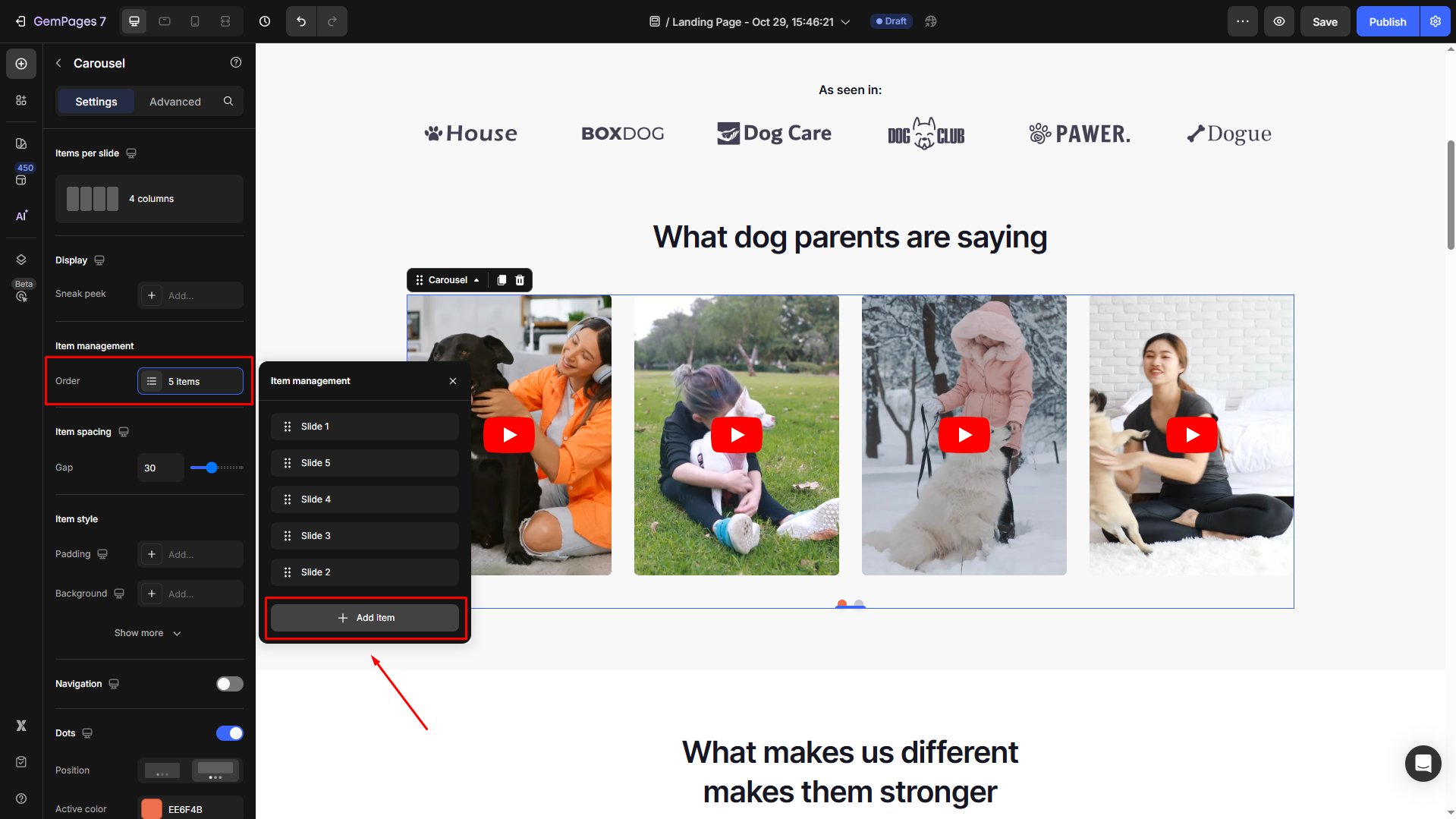Viewport: 1456px width, 819px height.
Task: Click the undo arrow in top toolbar
Action: point(301,21)
